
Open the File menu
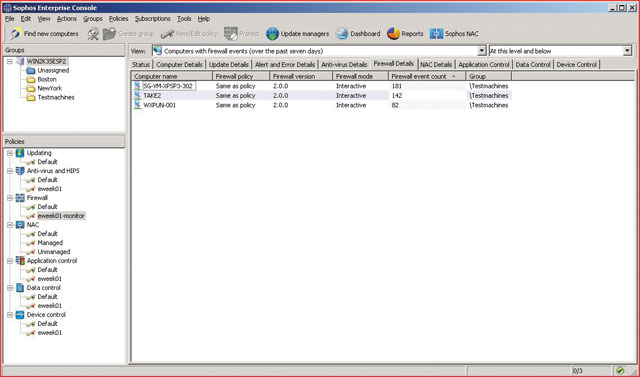(9, 19)
